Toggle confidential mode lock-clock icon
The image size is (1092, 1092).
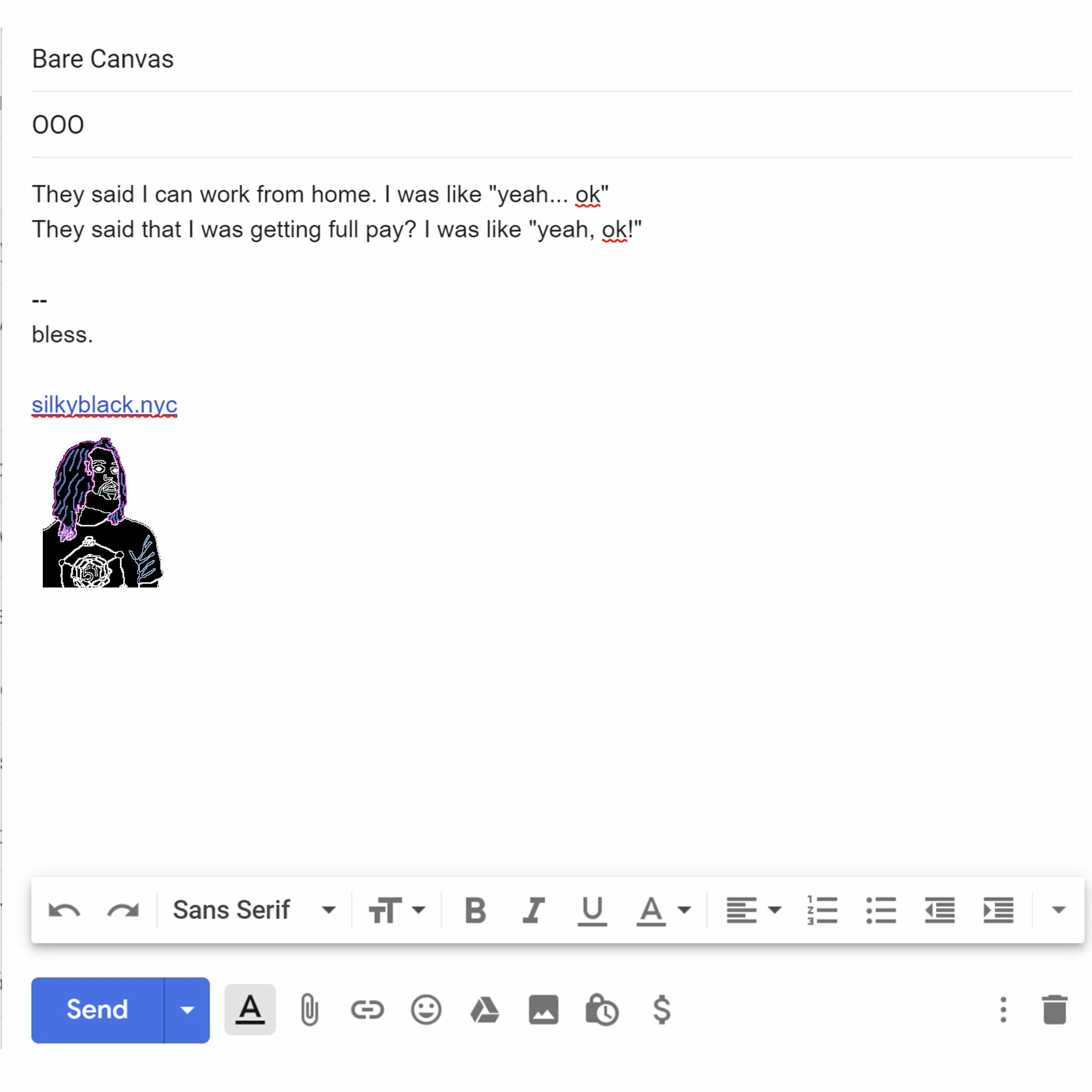click(602, 1010)
